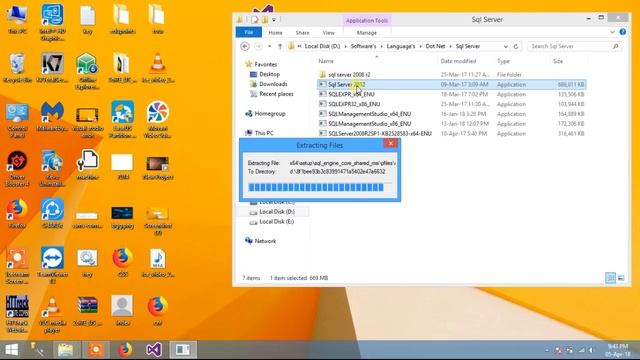Screen dimensions: 640x360
Task: Launch HTTrack Website Copier shortcut
Action: tap(17, 314)
